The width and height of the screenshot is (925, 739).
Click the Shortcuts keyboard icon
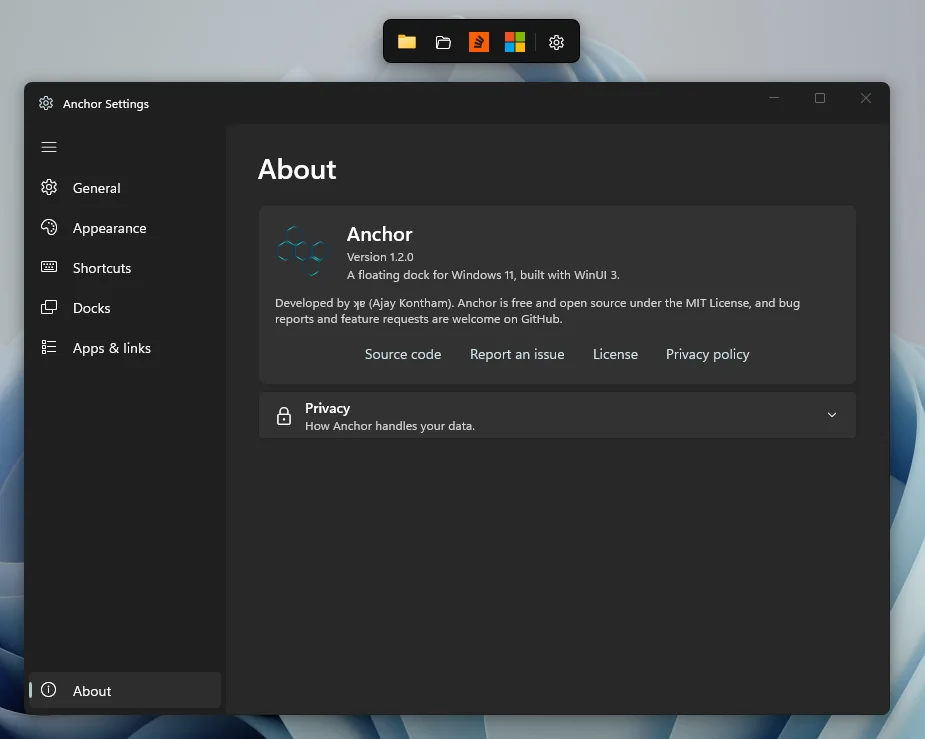49,267
